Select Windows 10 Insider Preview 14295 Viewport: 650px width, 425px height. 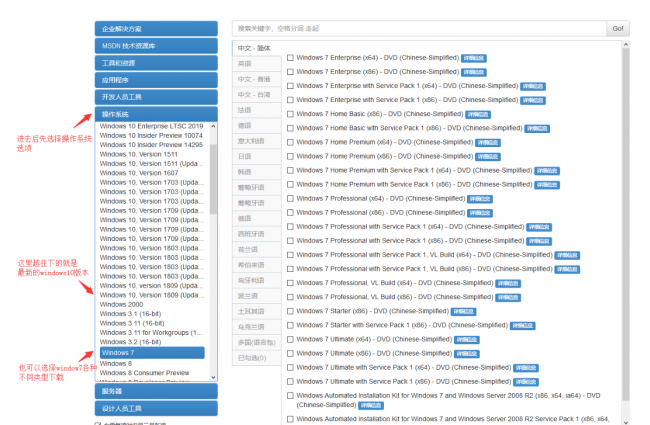[152, 145]
